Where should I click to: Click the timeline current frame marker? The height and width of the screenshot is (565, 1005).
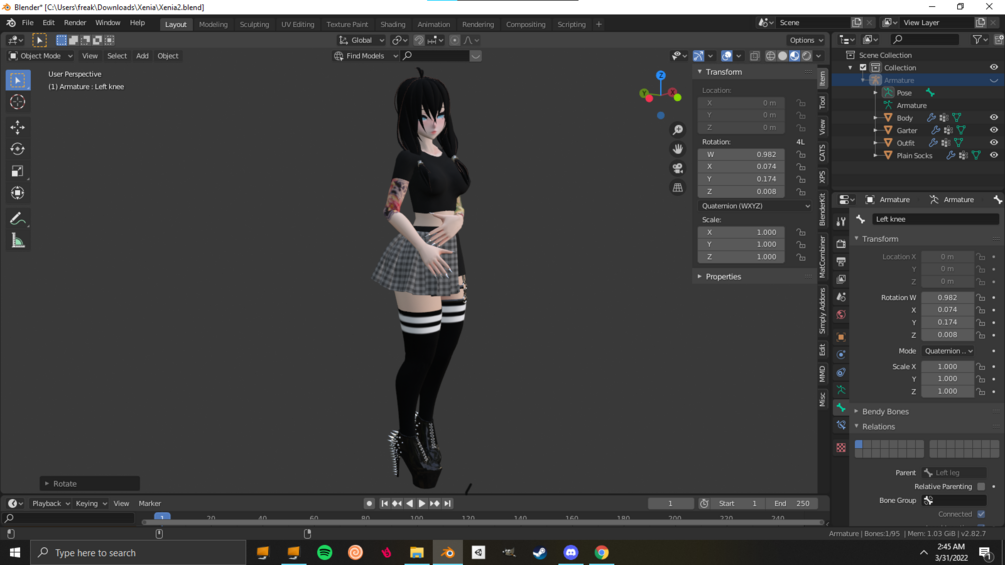click(x=162, y=516)
